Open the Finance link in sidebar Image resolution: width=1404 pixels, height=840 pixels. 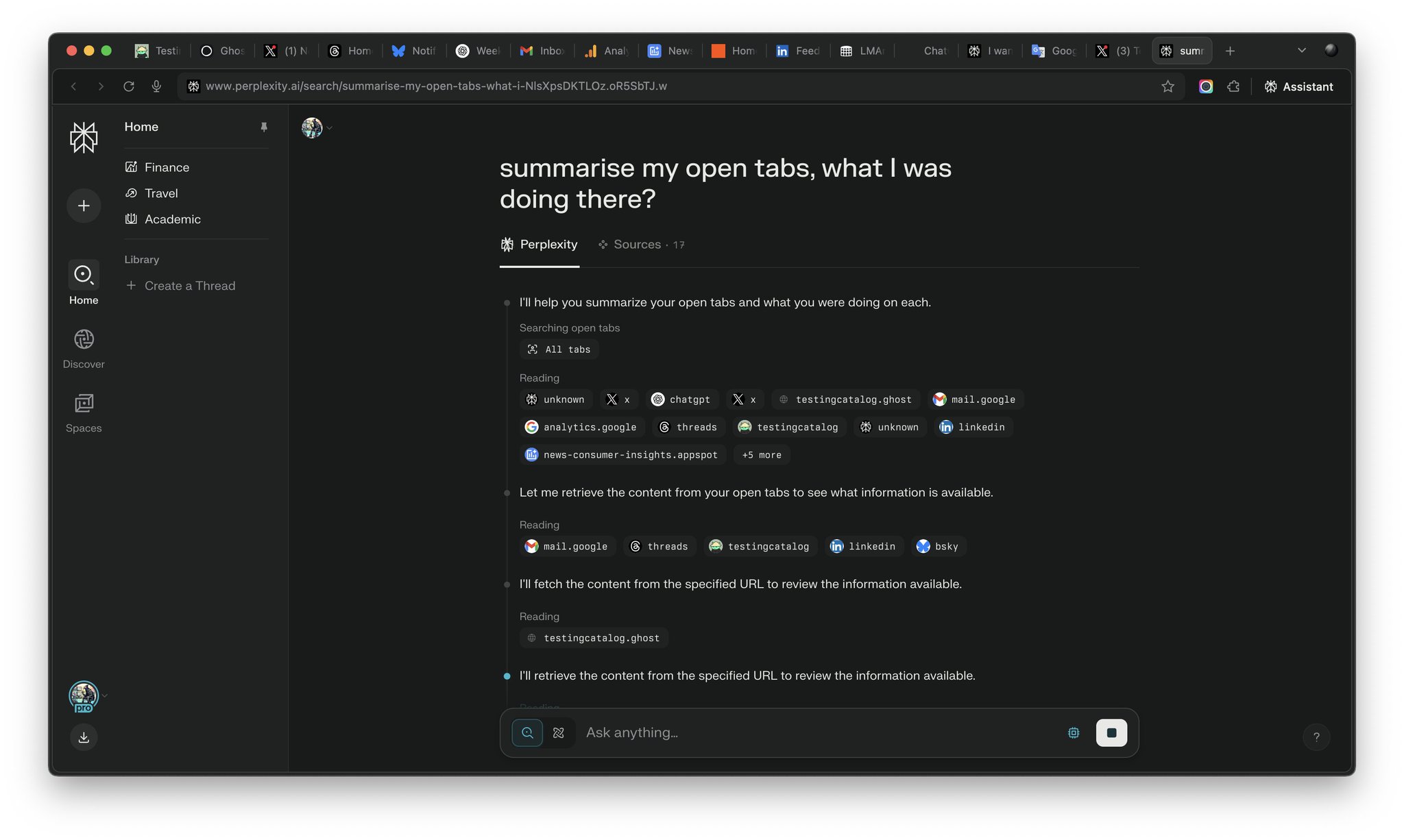point(167,167)
